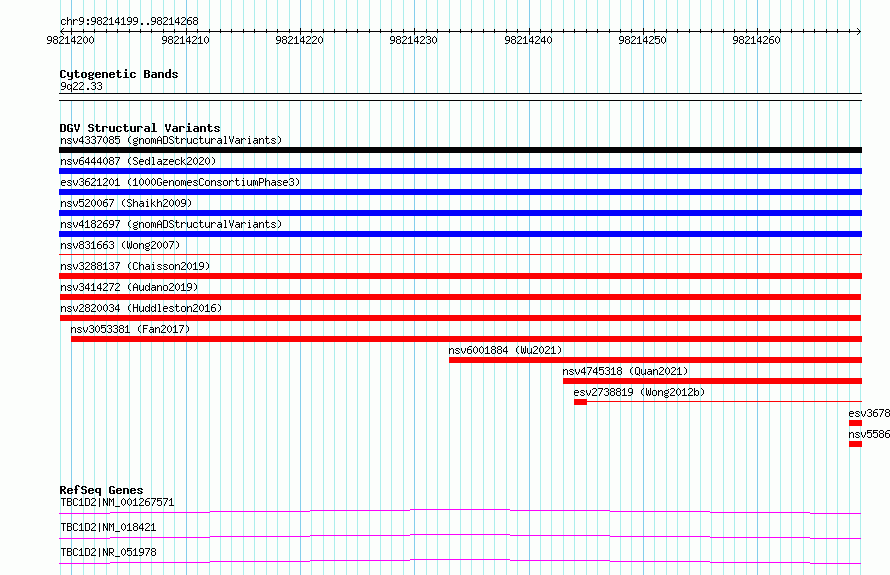Open the nsv6444087 (Sedlazeck2020) label

pyautogui.click(x=138, y=161)
